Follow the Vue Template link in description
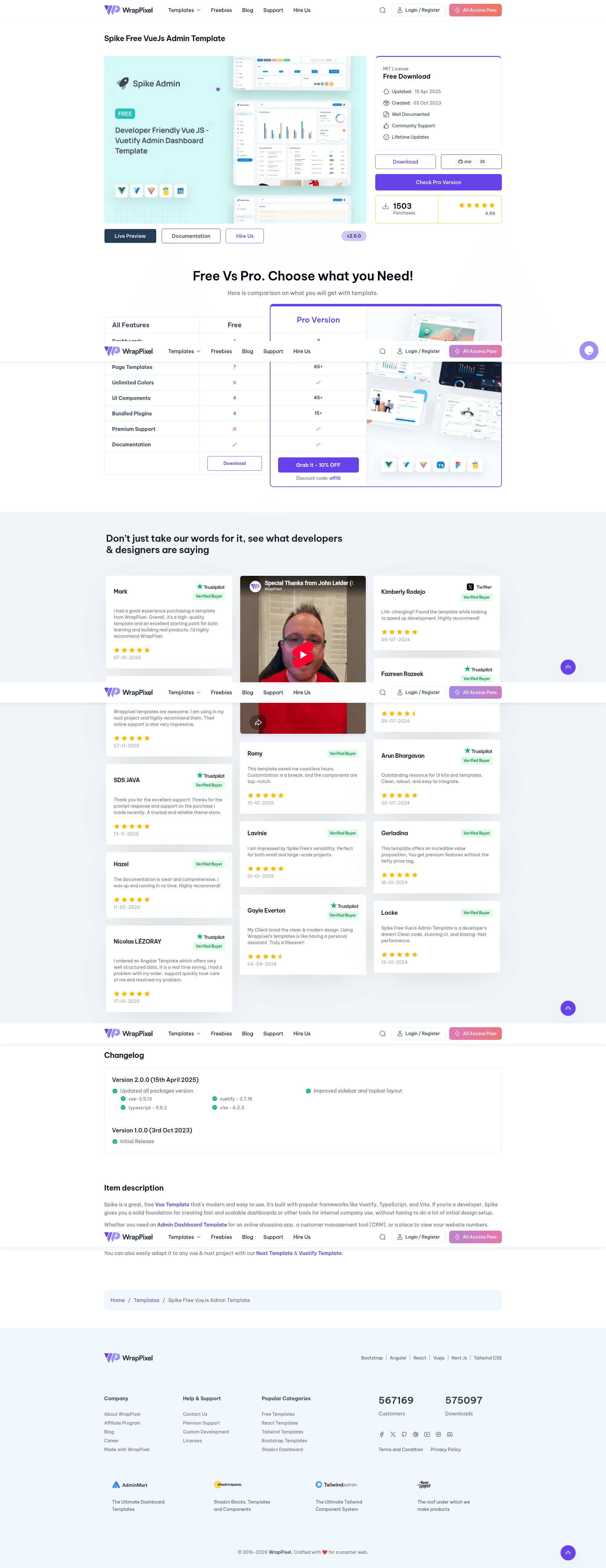606x1568 pixels. [x=172, y=1205]
